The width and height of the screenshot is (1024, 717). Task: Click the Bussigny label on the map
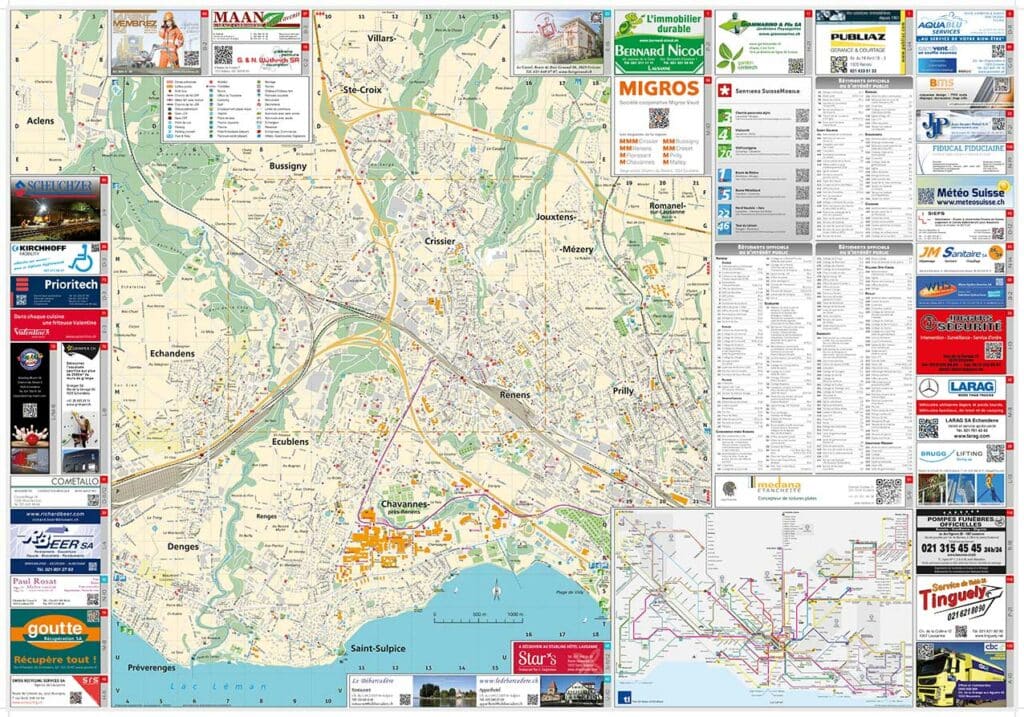[x=288, y=167]
